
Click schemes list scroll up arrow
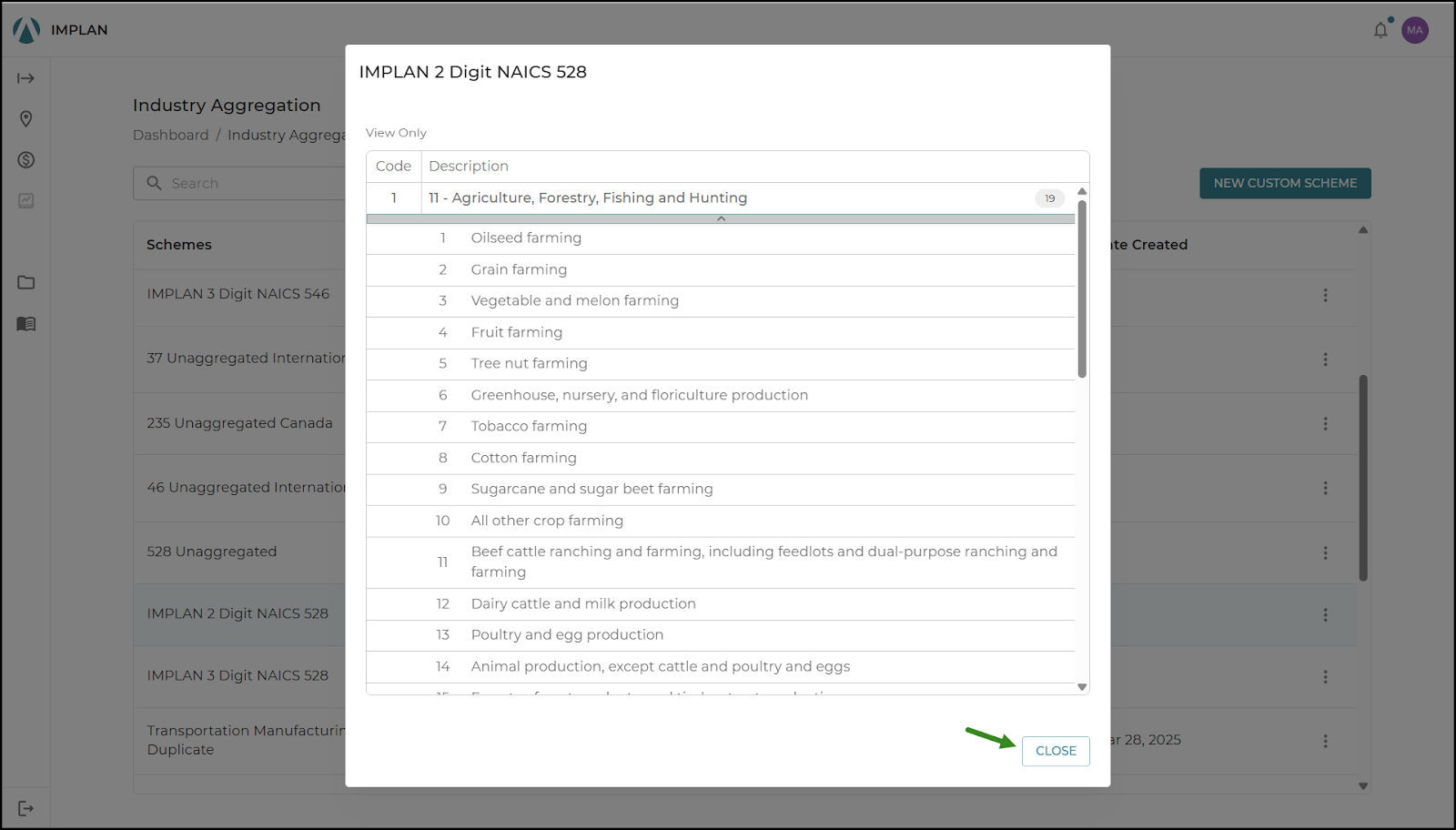point(1363,230)
